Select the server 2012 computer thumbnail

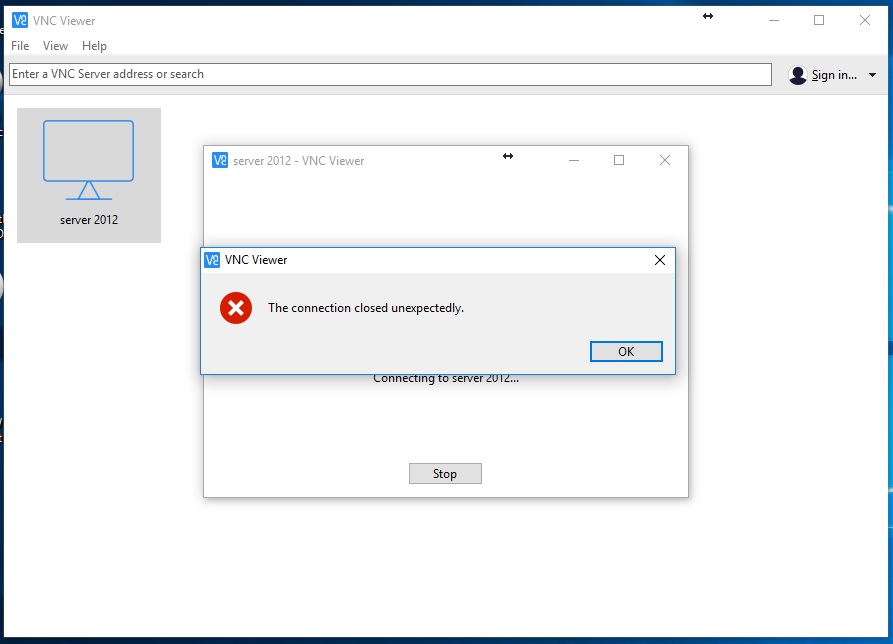click(x=89, y=175)
